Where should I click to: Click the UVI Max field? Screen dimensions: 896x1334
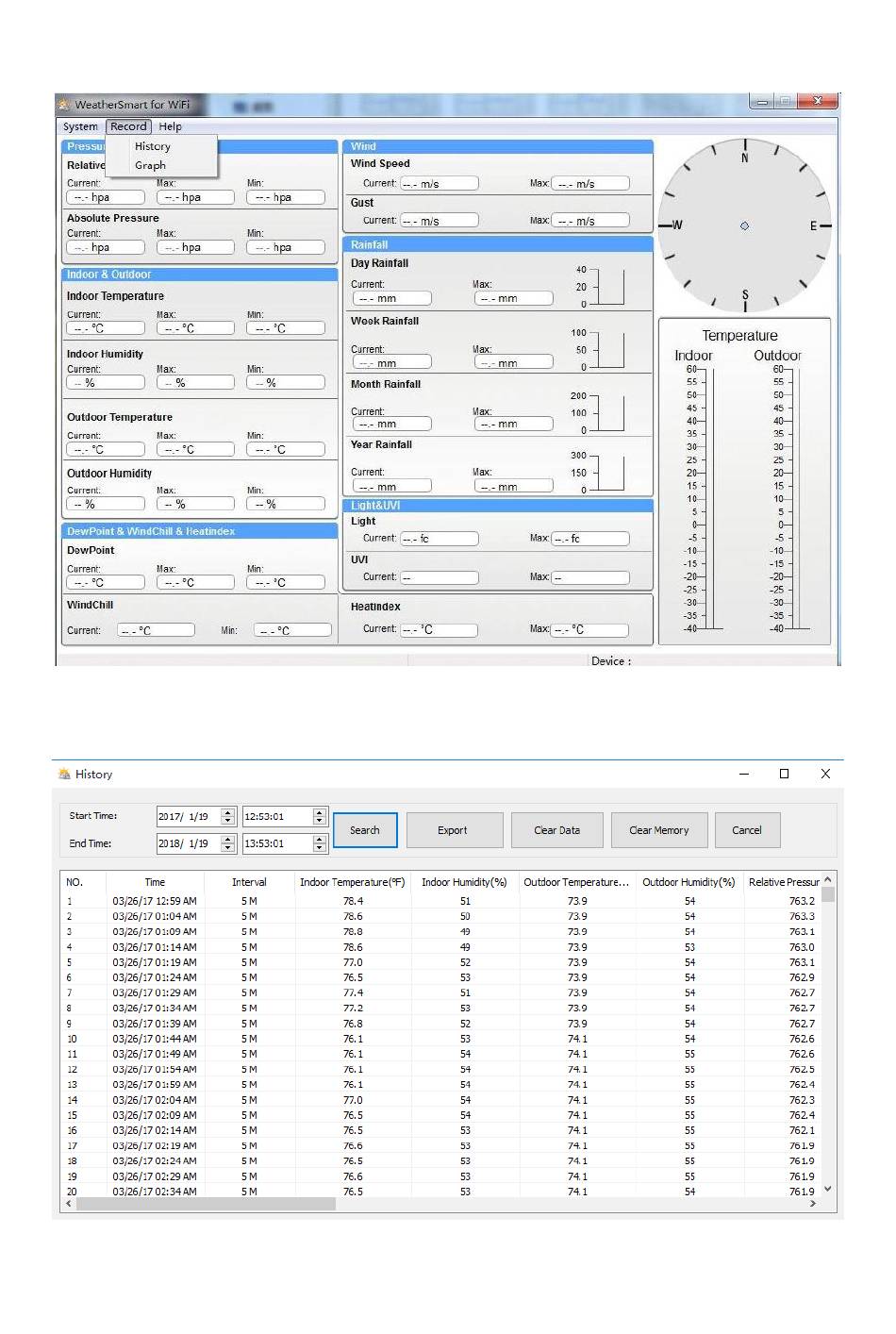[x=590, y=577]
